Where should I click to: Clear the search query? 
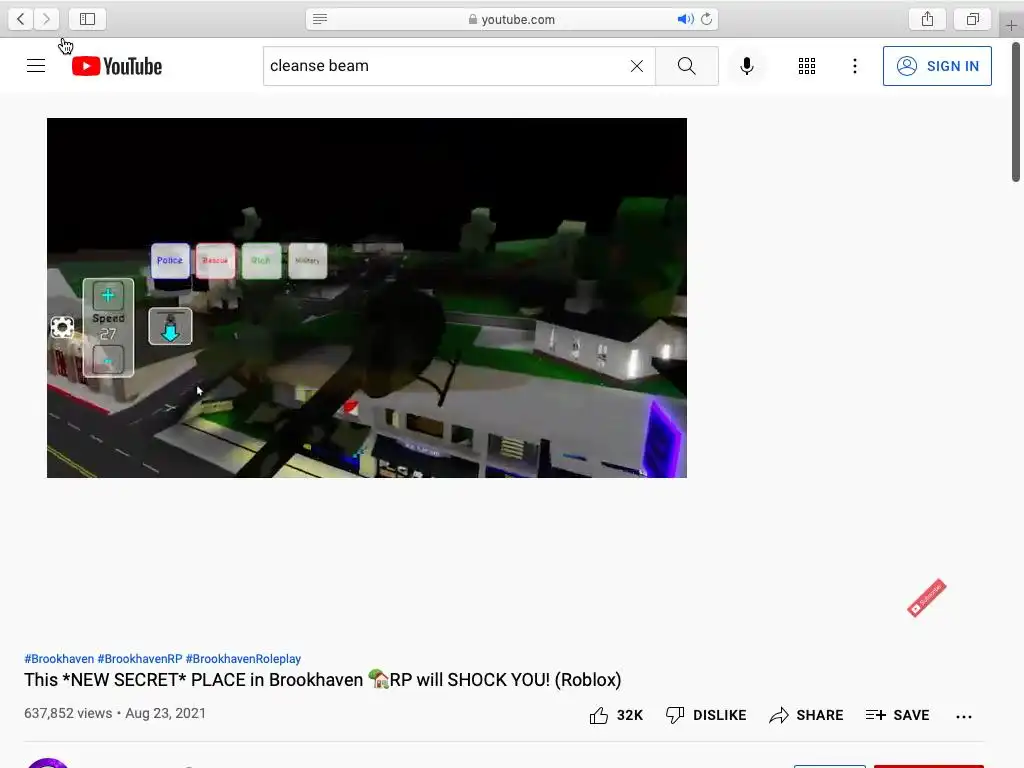pos(637,66)
